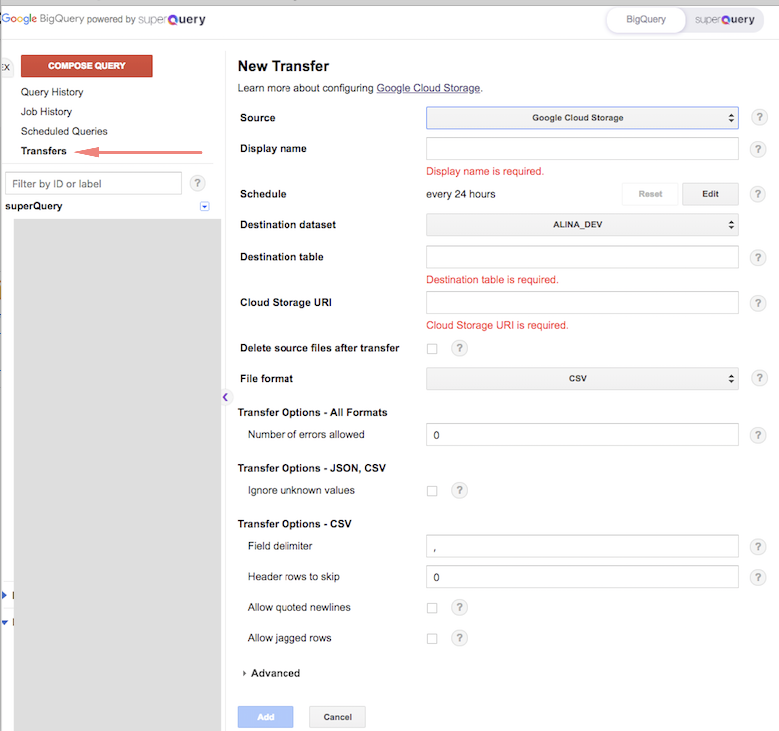Open Transfers in the left sidebar
Image resolution: width=779 pixels, height=731 pixels.
44,151
